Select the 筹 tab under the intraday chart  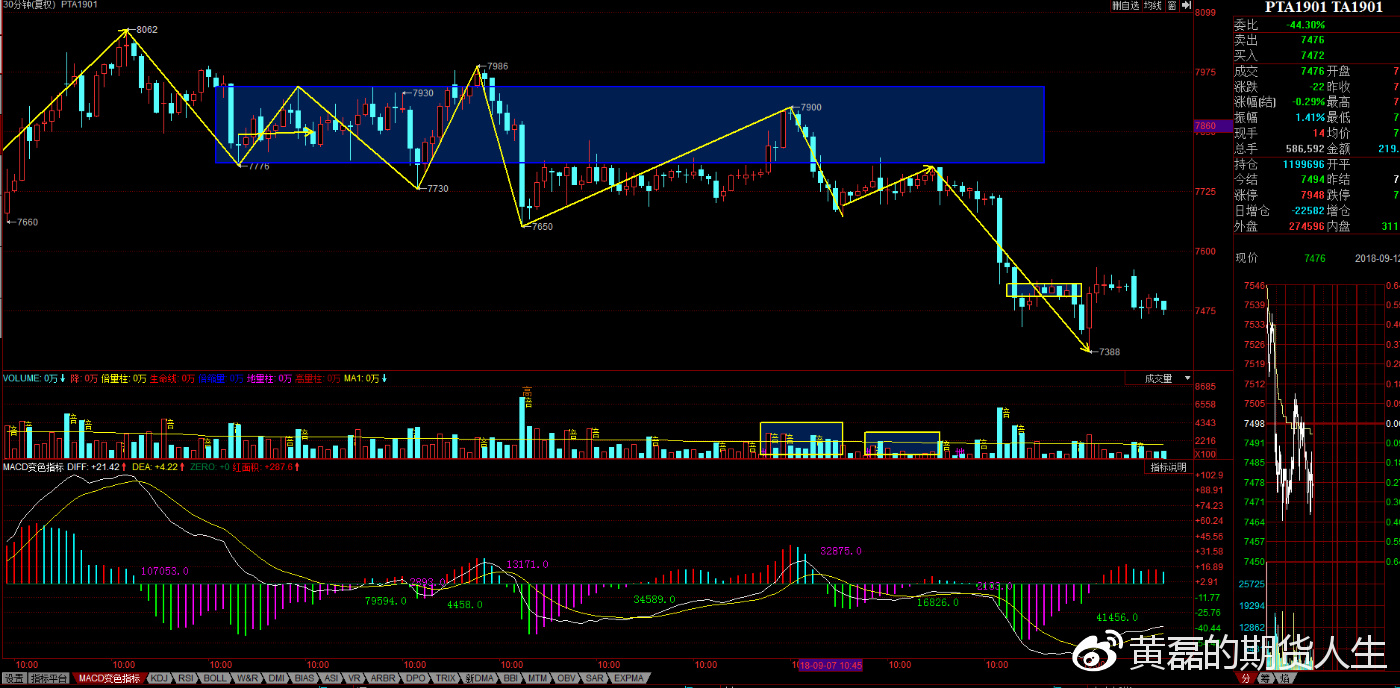1264,678
